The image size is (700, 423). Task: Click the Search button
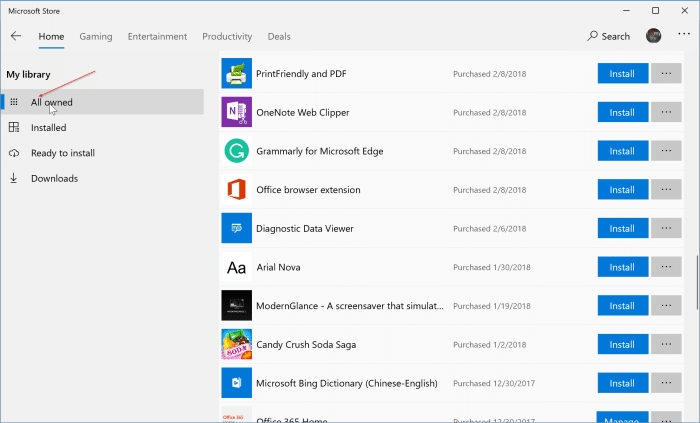coord(608,36)
